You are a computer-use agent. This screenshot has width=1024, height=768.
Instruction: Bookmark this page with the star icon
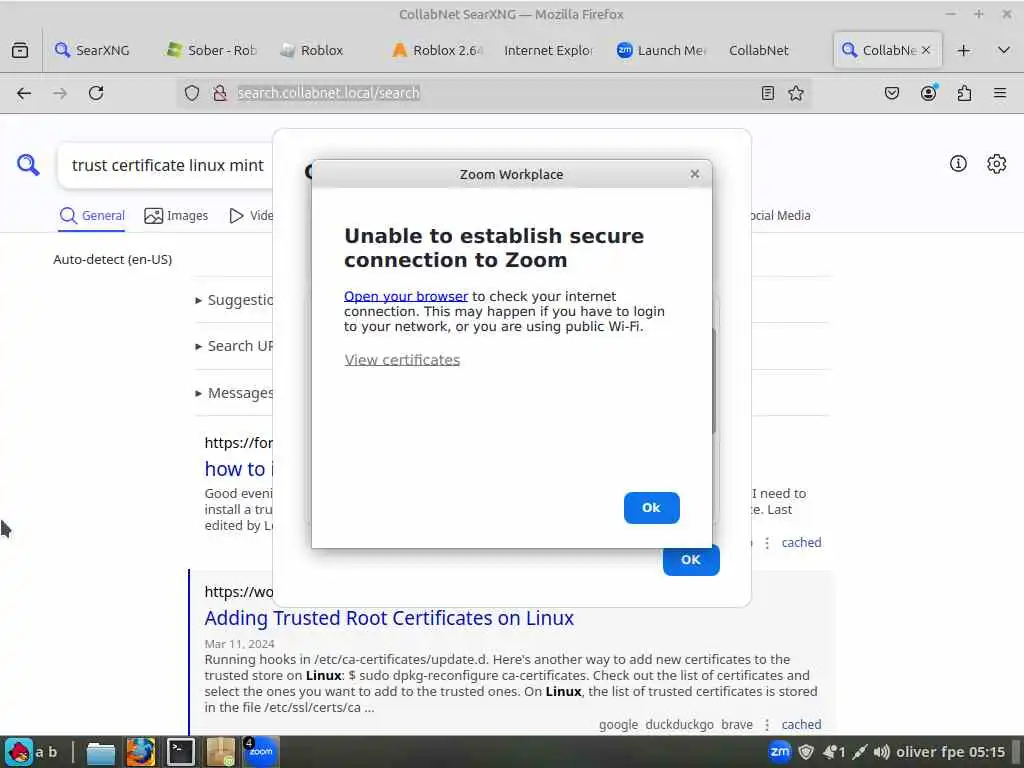pyautogui.click(x=795, y=93)
